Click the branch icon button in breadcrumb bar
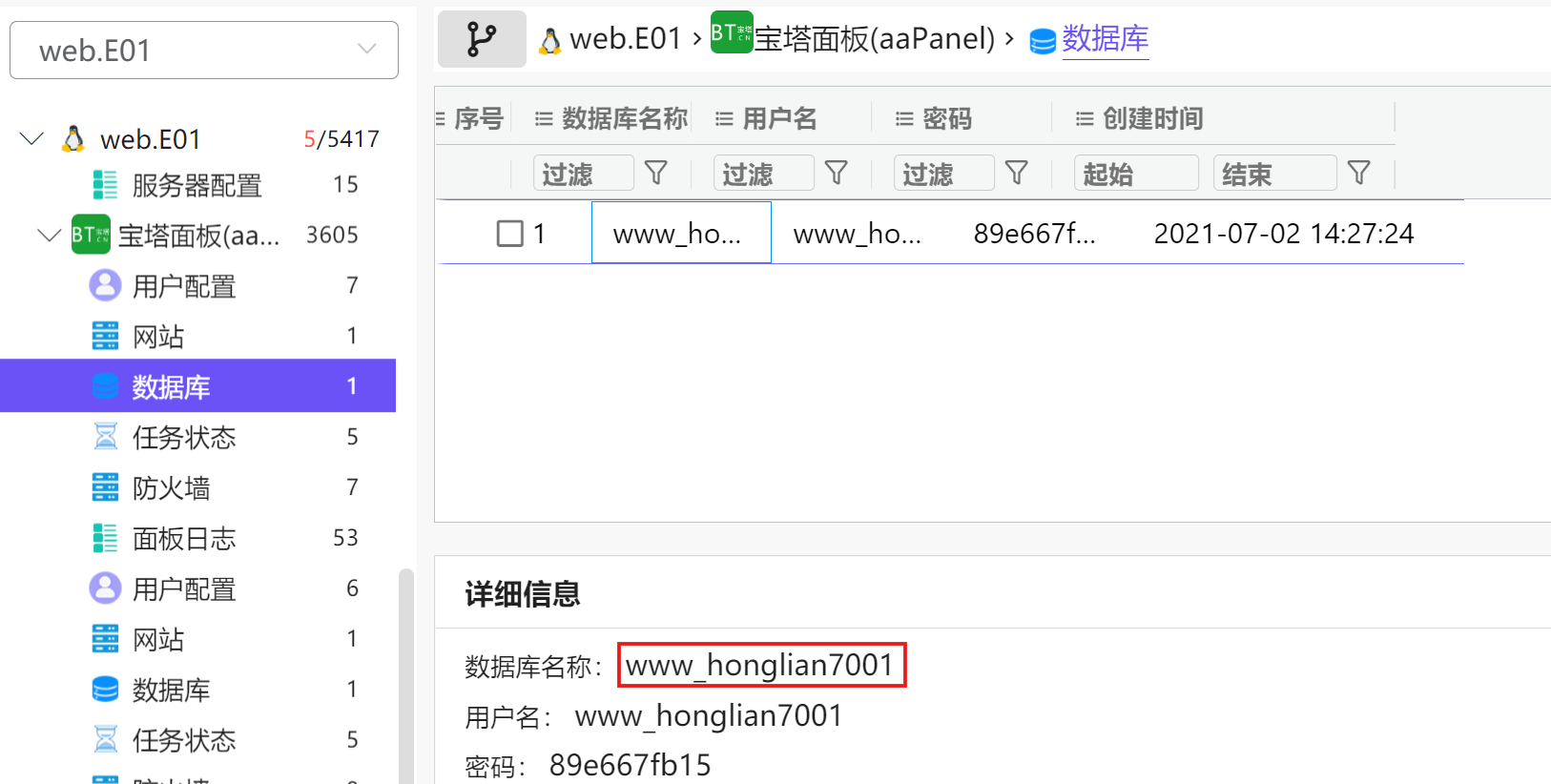The height and width of the screenshot is (784, 1551). (x=482, y=39)
